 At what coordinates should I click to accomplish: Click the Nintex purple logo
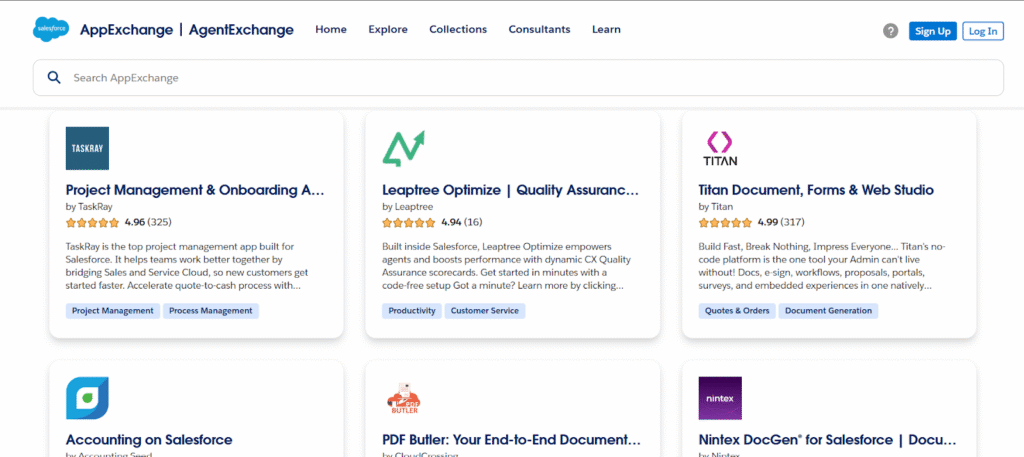(720, 398)
